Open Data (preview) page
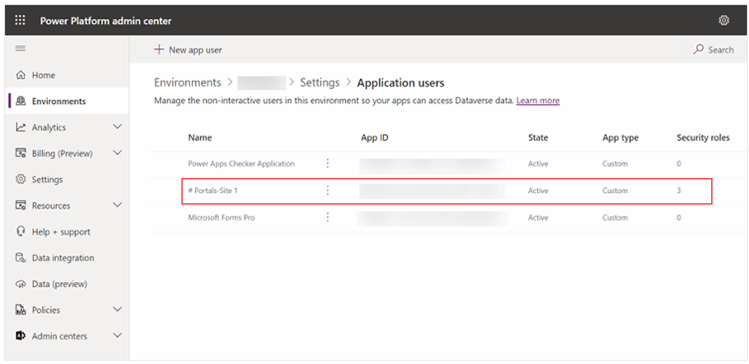The width and height of the screenshot is (749, 364). point(66,284)
